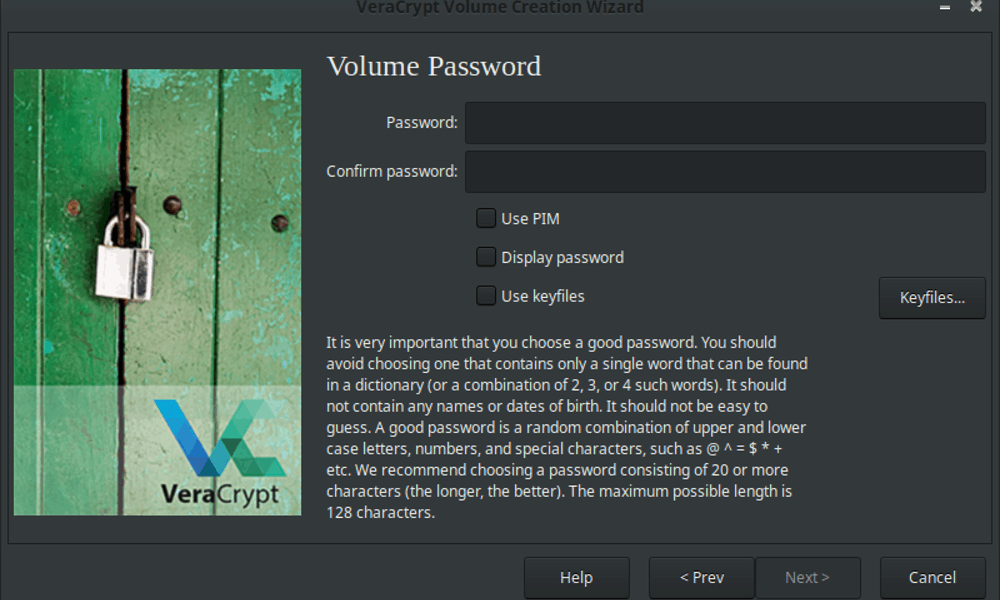Enable the Use PIM checkbox
This screenshot has width=1000, height=600.
point(486,218)
